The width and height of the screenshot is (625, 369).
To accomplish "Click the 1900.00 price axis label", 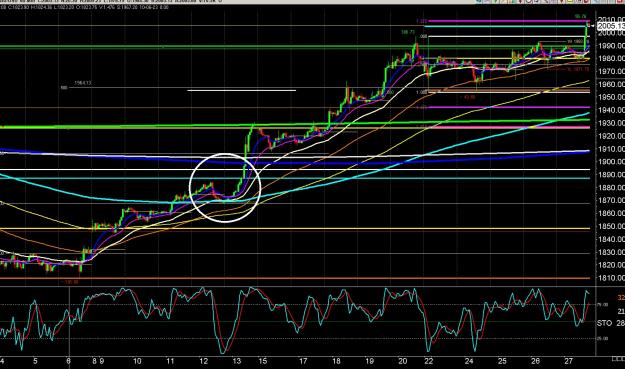I will click(x=611, y=162).
